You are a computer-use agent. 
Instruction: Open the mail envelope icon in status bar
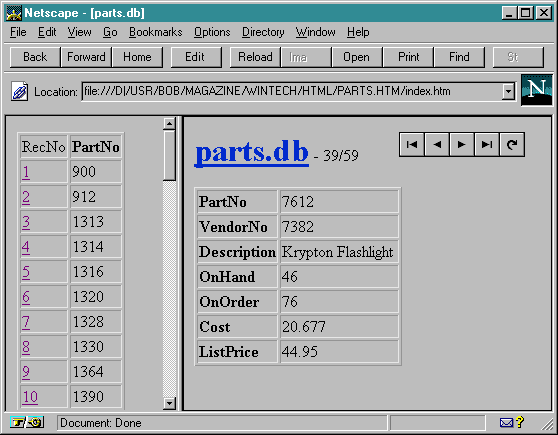(506, 423)
